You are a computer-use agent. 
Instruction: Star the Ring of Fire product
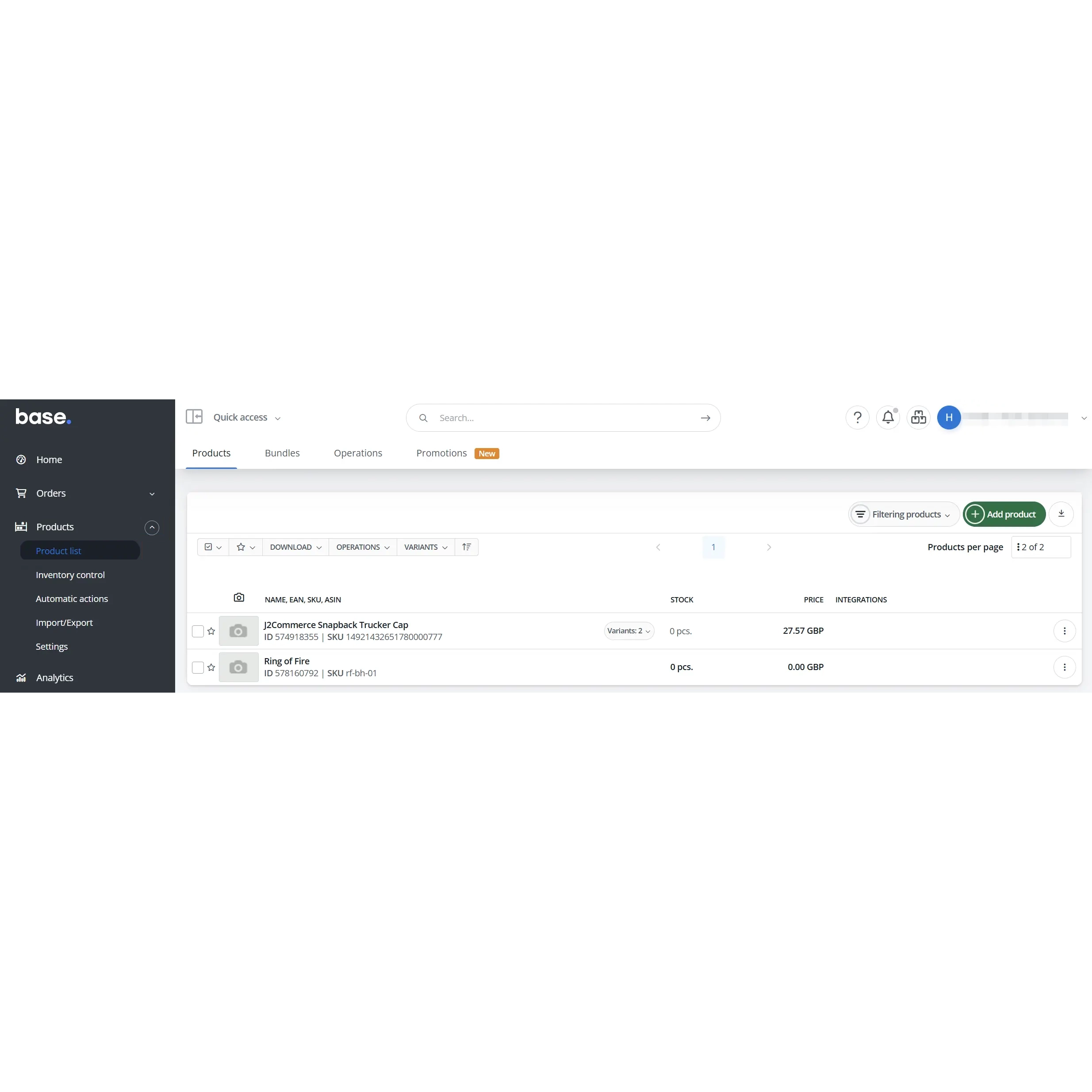click(x=211, y=667)
